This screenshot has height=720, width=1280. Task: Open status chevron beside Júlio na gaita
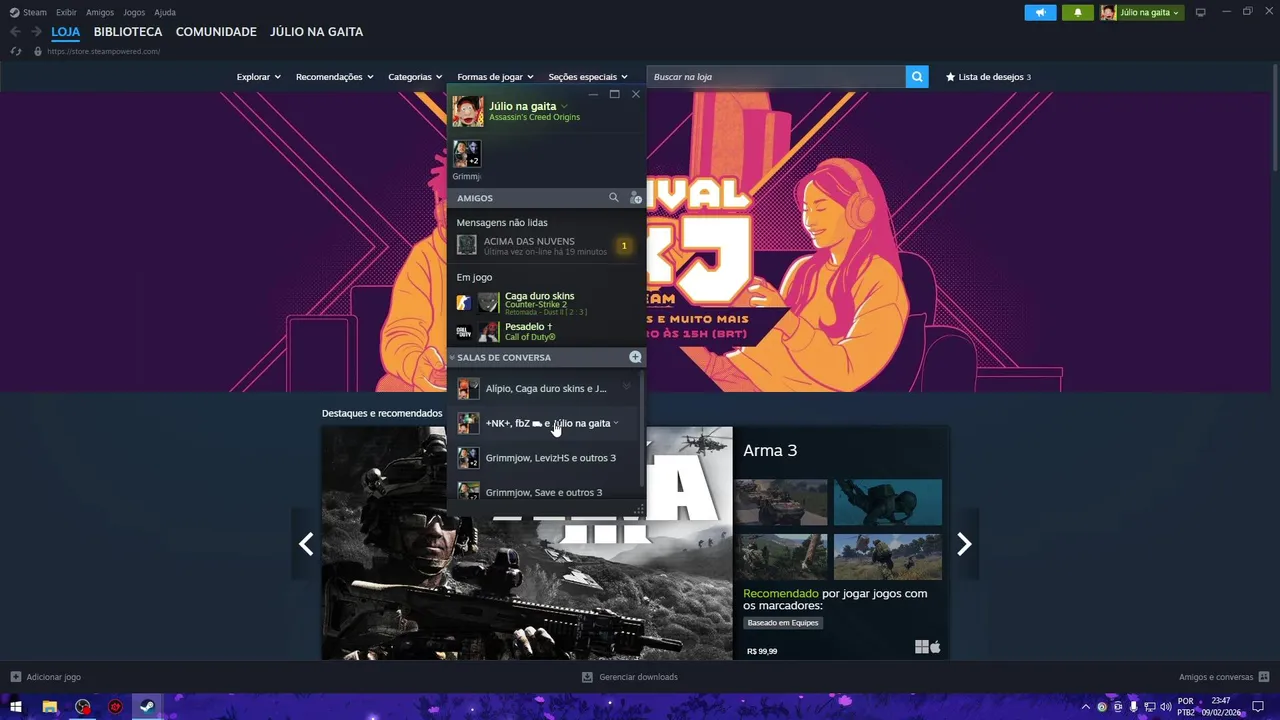(564, 106)
